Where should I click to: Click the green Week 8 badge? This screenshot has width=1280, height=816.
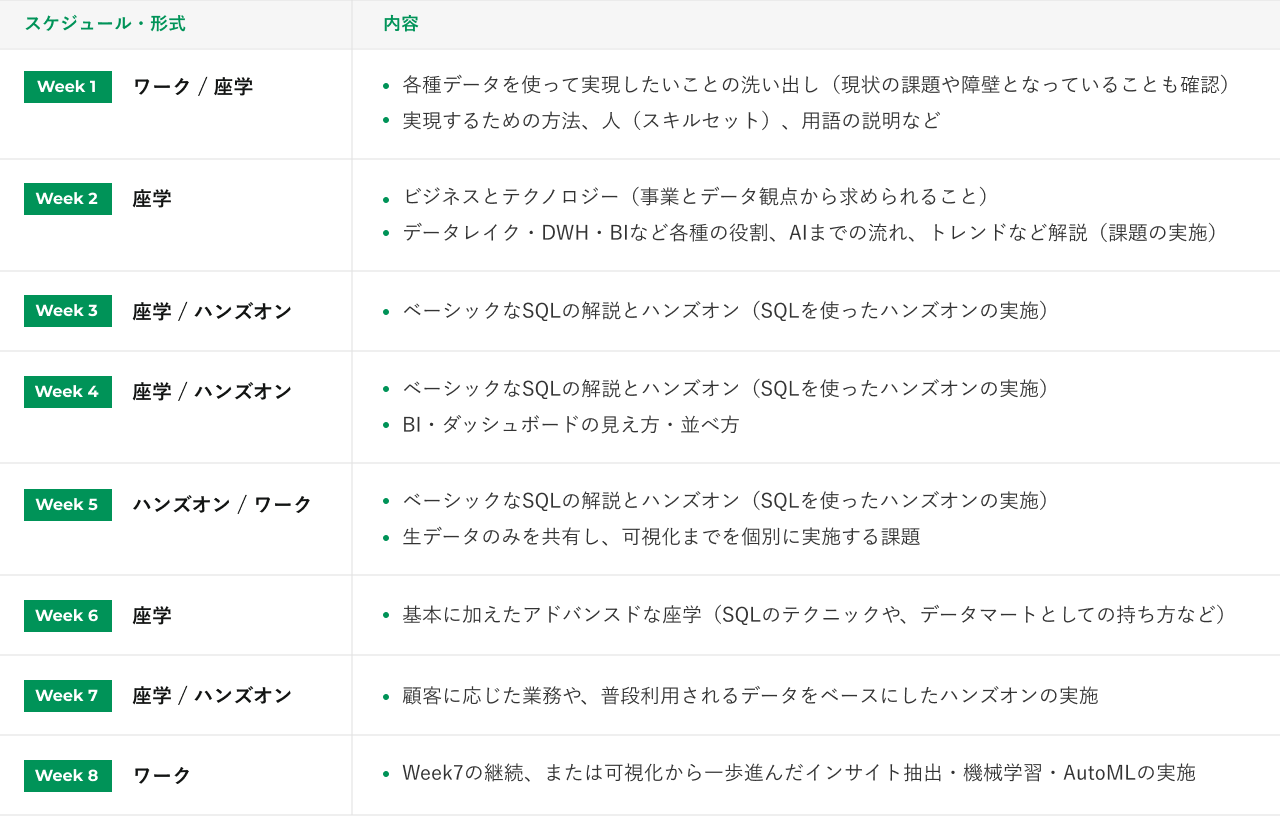(x=67, y=776)
